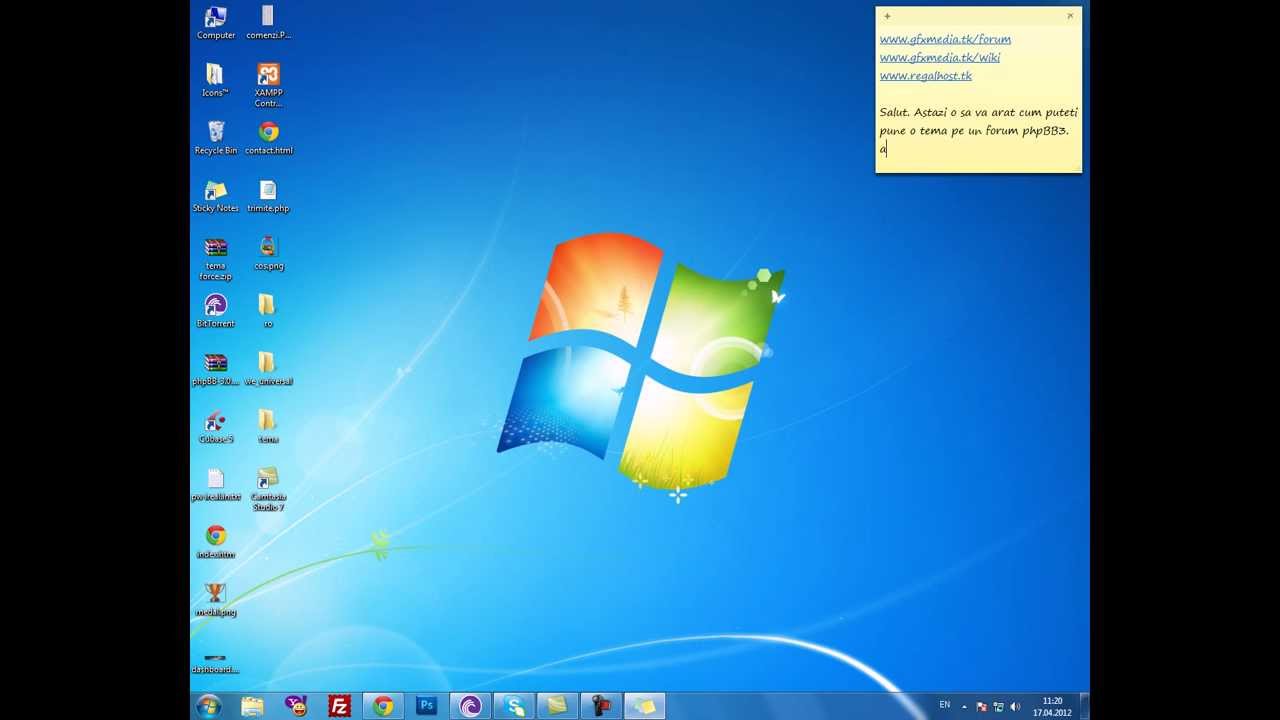This screenshot has height=720, width=1280.
Task: Switch to BitTorrent in the taskbar
Action: (470, 706)
